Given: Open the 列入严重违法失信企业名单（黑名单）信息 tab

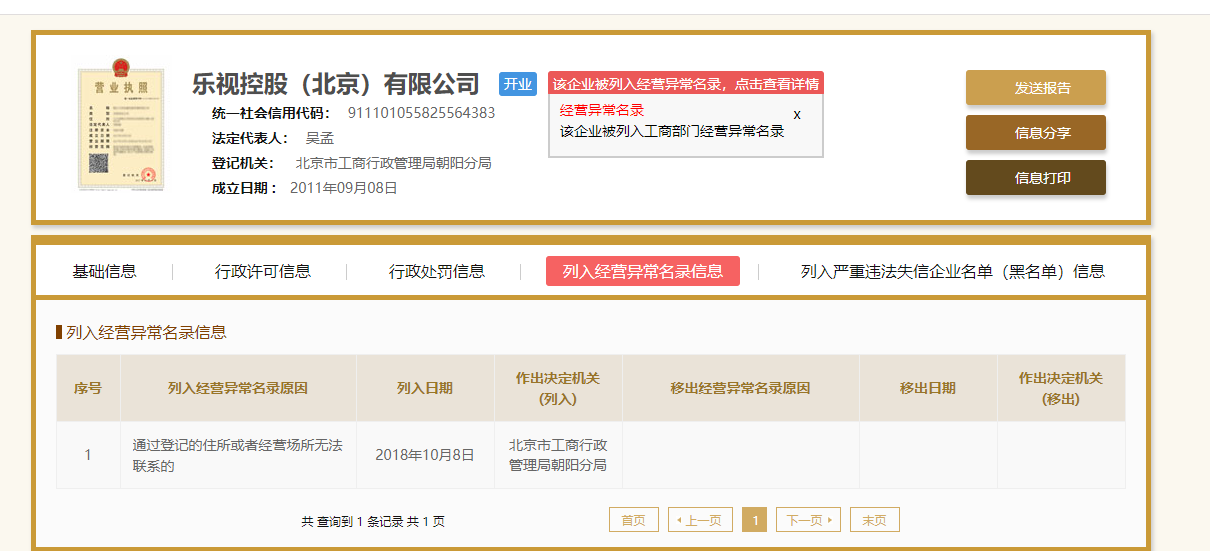Looking at the screenshot, I should [953, 271].
